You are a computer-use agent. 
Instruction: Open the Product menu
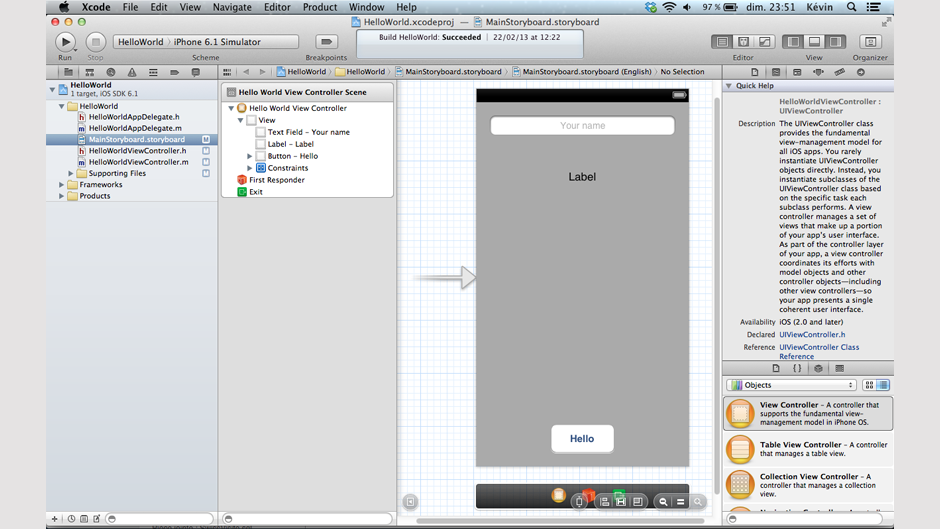320,7
